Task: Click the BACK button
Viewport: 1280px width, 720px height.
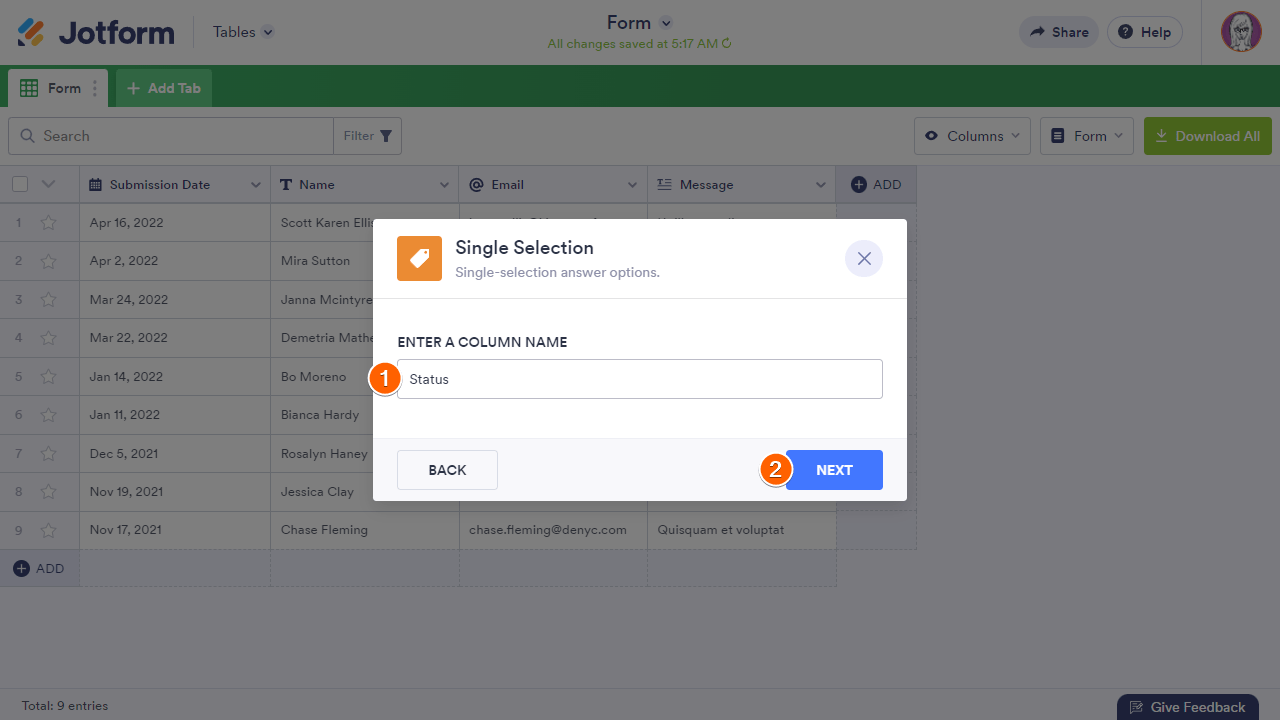Action: 447,470
